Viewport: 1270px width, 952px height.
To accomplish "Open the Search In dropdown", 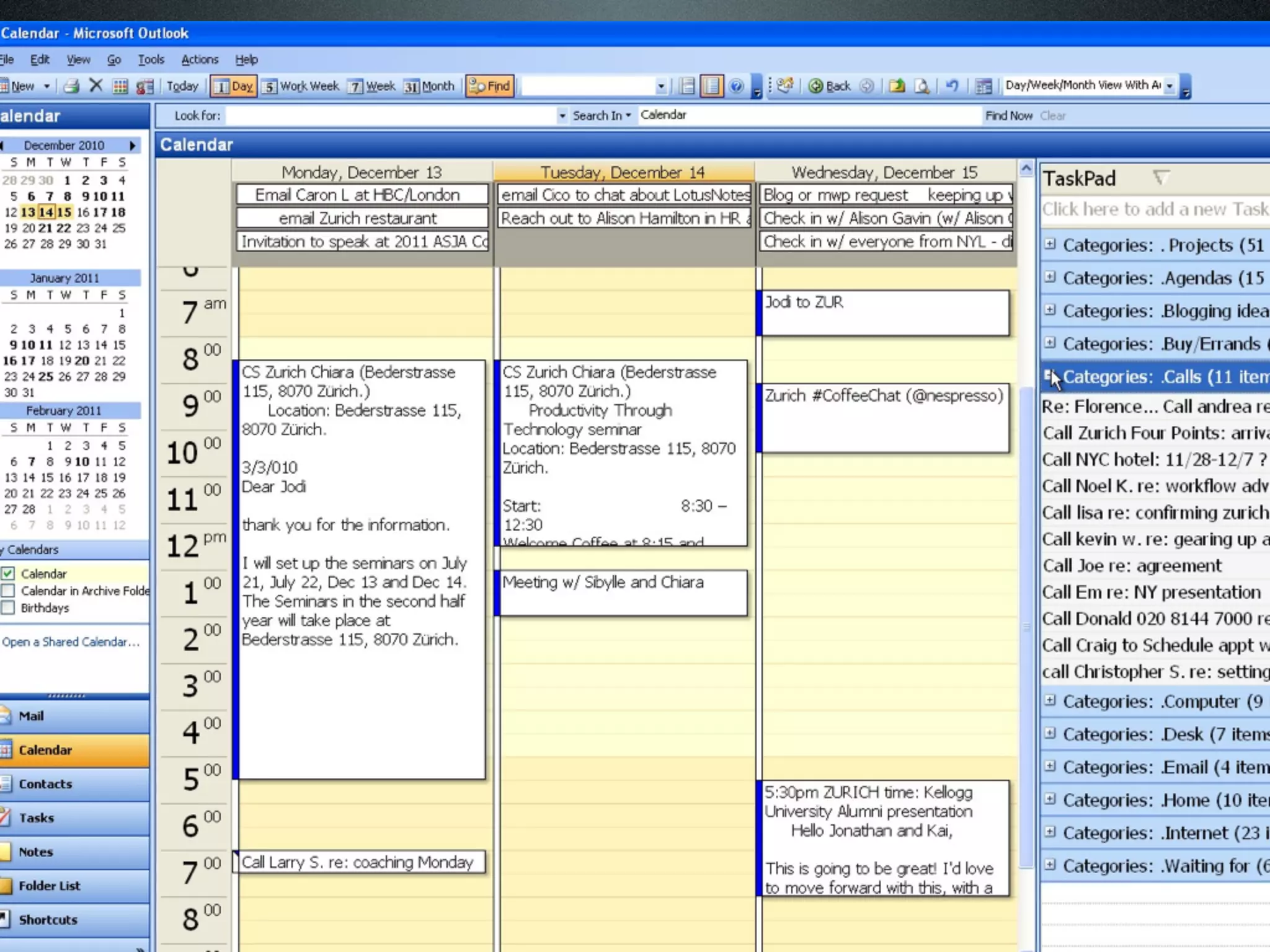I will tap(602, 115).
